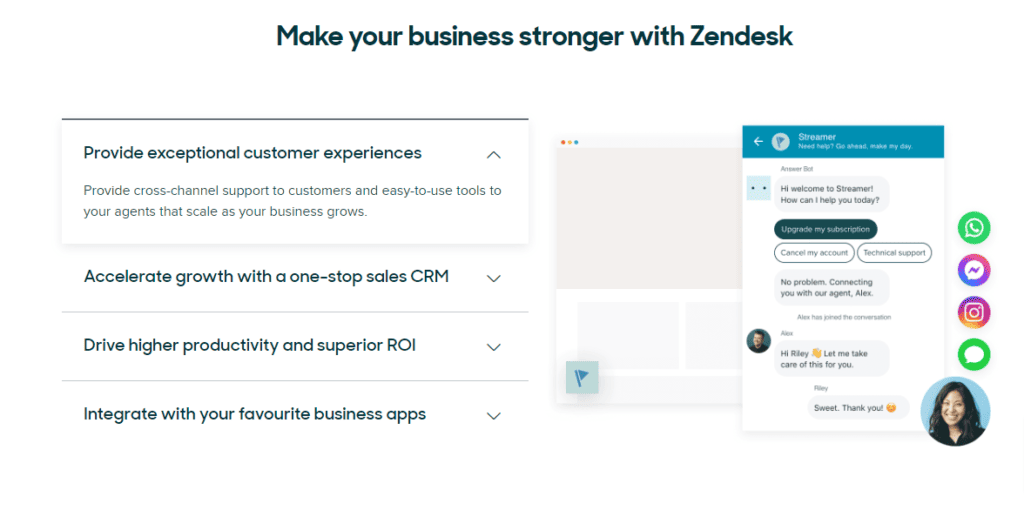Open the Instagram icon

pos(973,312)
